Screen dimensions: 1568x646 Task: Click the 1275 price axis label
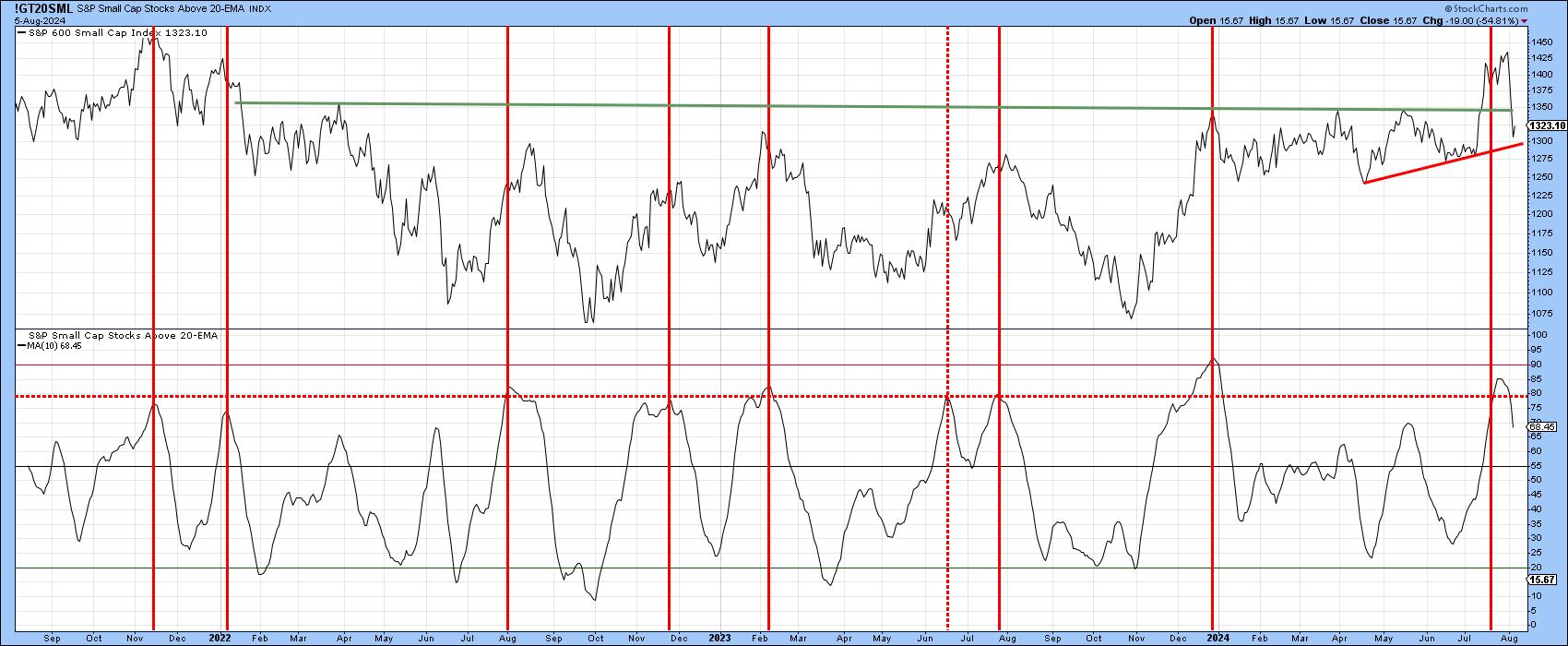click(1541, 158)
